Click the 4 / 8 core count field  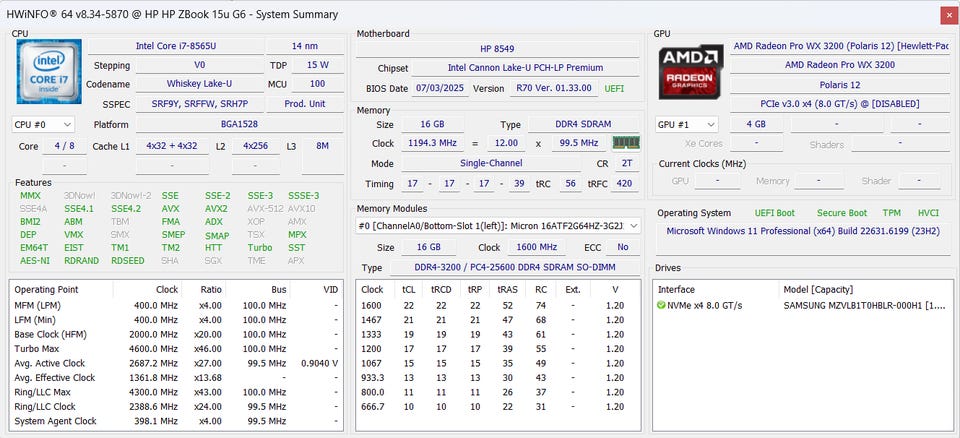pyautogui.click(x=64, y=146)
